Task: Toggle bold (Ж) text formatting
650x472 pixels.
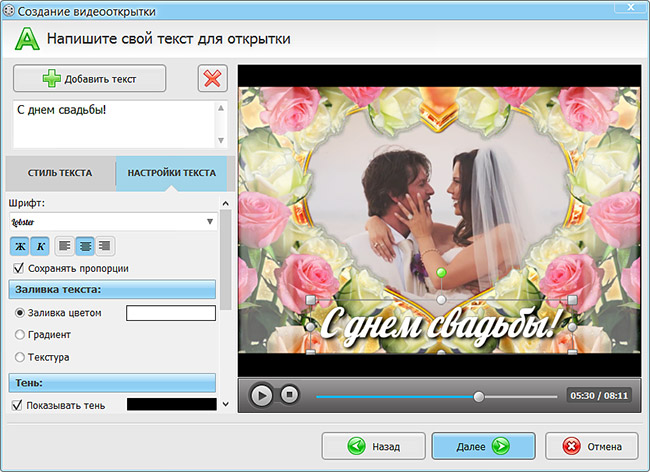Action: pos(19,246)
